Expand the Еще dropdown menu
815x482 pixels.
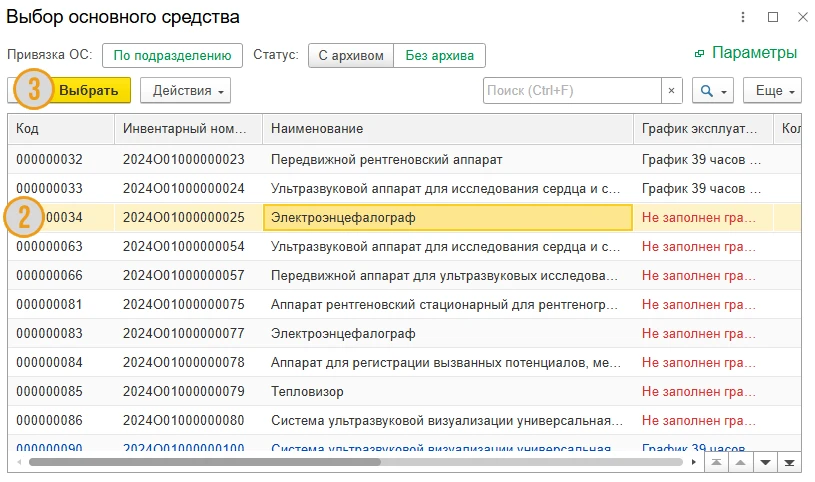click(772, 90)
